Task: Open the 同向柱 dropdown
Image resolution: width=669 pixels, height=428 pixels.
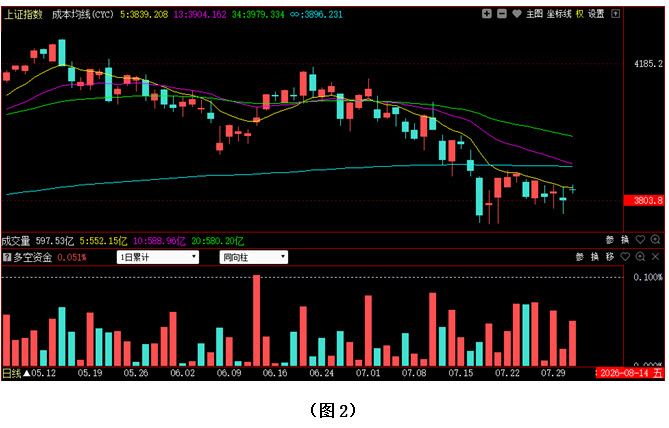Action: point(253,257)
